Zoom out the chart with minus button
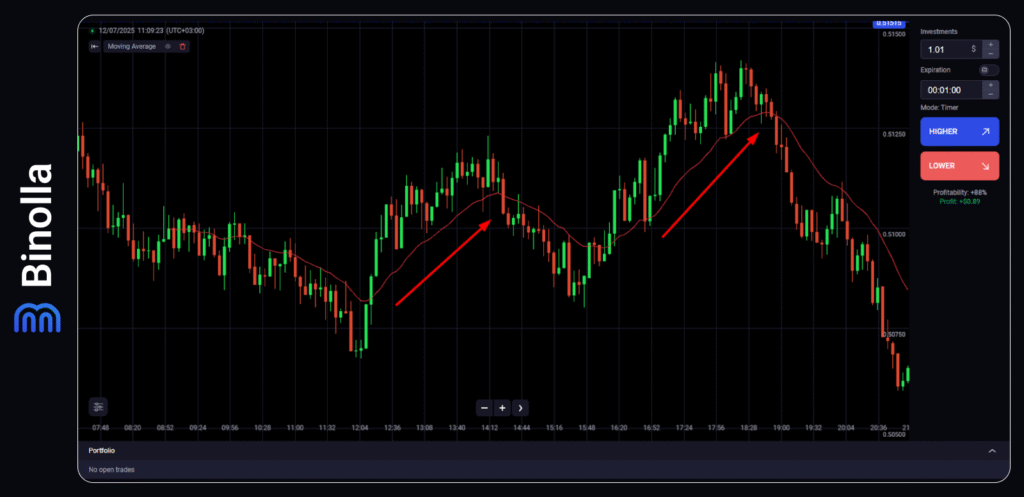Screen dimensions: 1024x497 [x=484, y=408]
